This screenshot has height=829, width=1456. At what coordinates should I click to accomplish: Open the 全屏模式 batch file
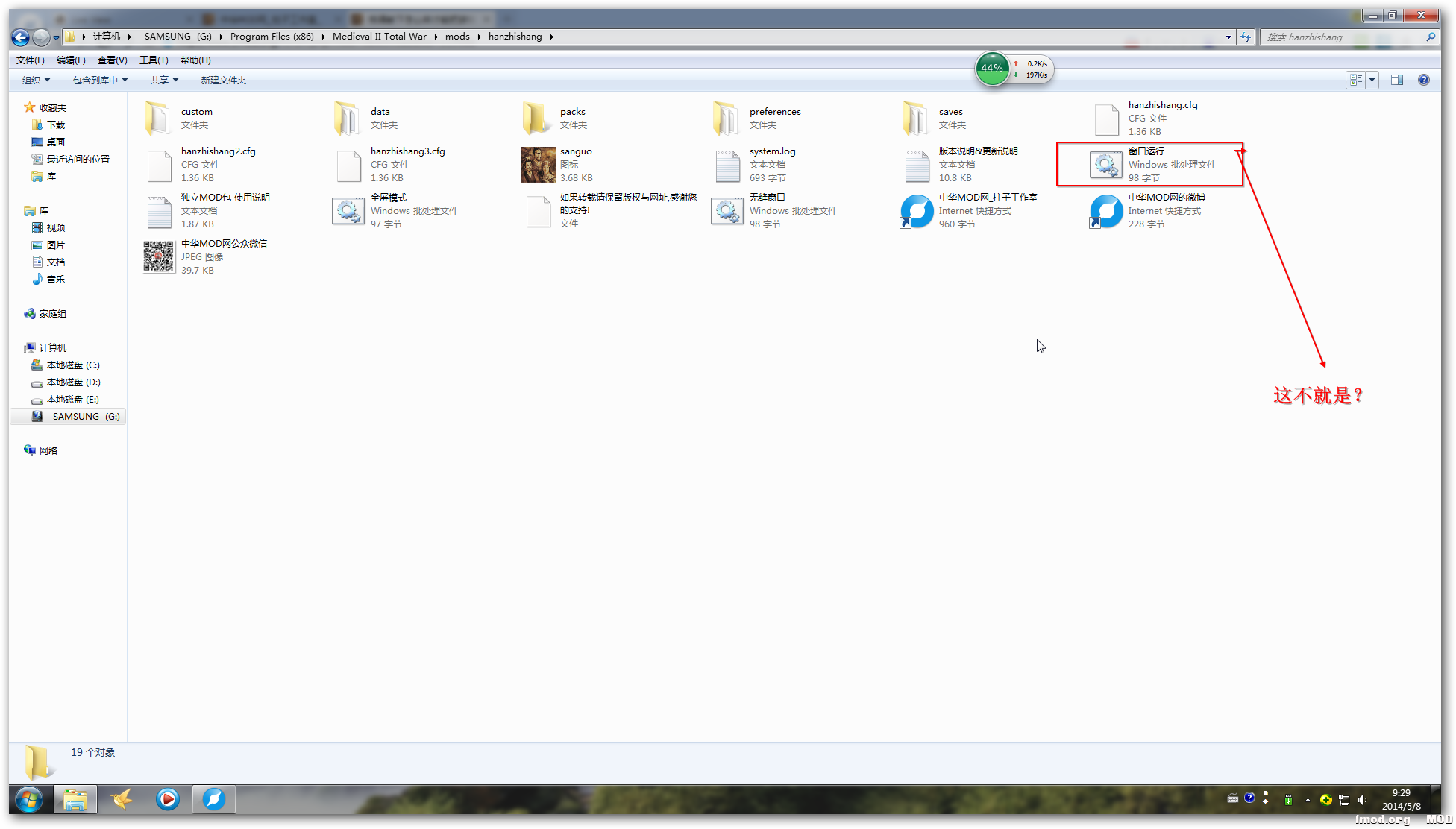click(x=348, y=211)
